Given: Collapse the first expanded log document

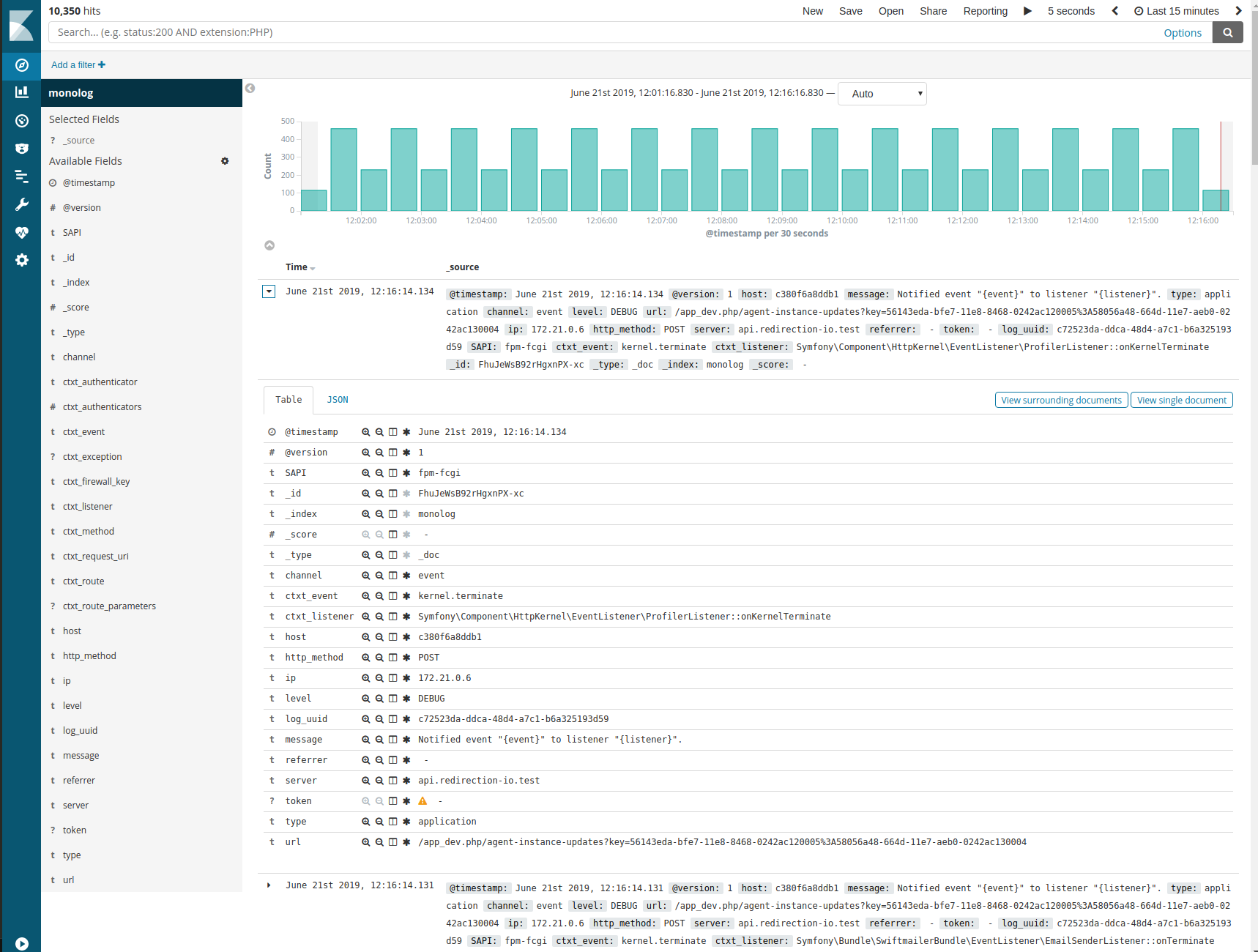Looking at the screenshot, I should (x=269, y=291).
